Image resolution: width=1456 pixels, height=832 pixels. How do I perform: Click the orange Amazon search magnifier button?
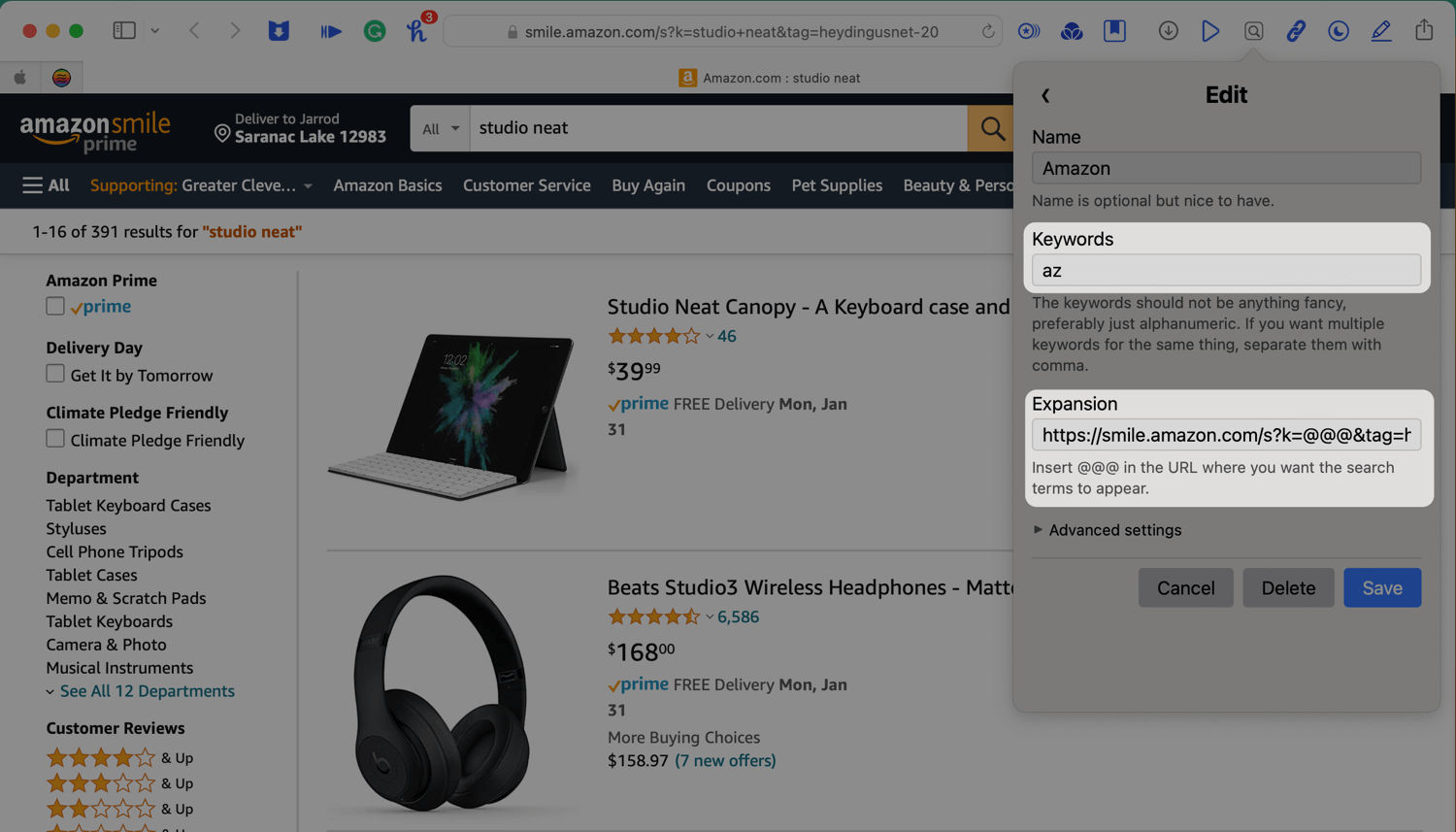click(991, 128)
